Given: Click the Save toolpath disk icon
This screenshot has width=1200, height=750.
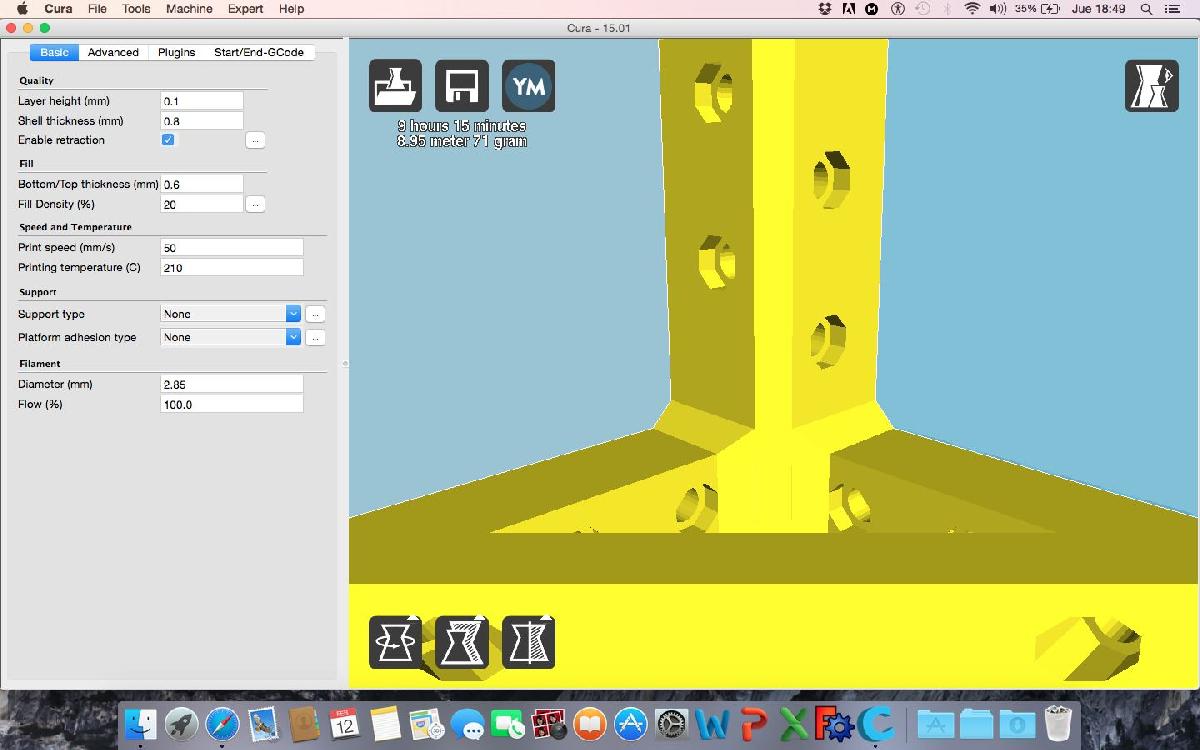Looking at the screenshot, I should click(x=462, y=86).
